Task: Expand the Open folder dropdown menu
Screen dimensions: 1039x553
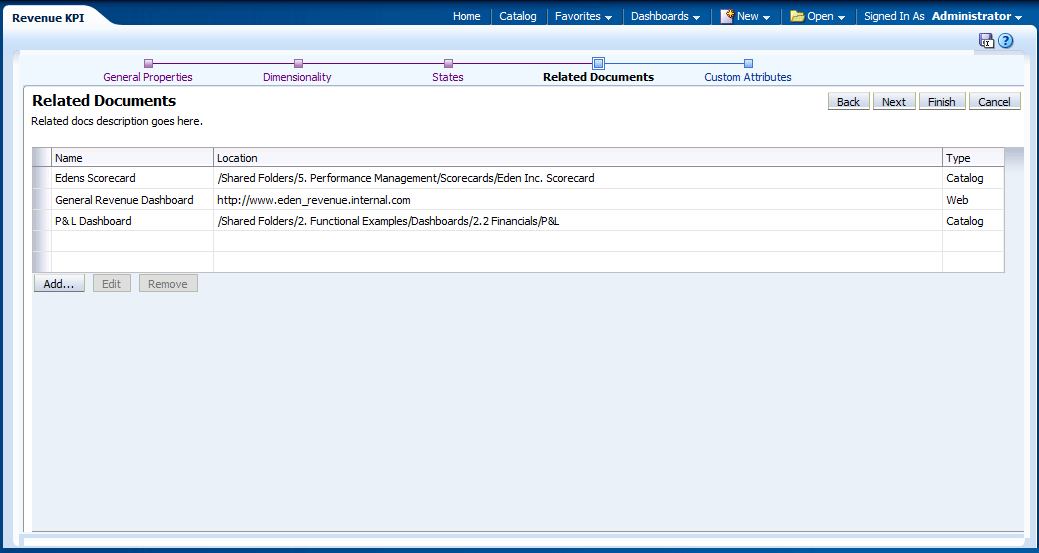Action: 818,16
